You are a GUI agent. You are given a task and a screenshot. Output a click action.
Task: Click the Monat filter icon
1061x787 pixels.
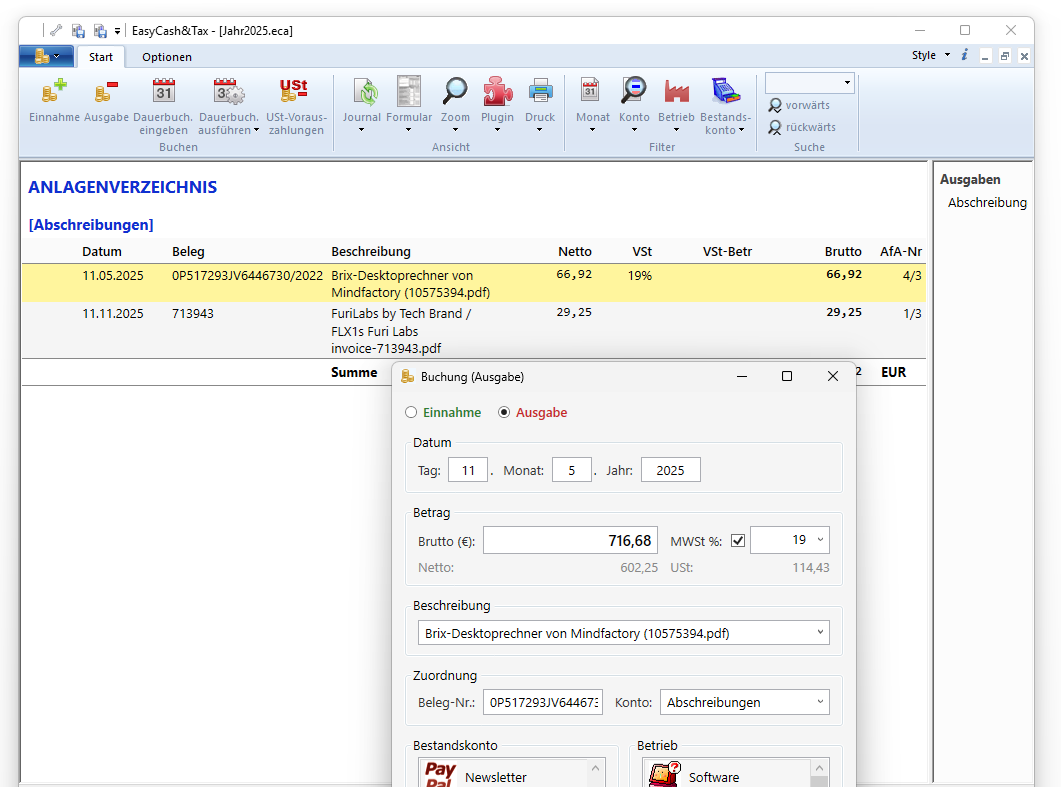tap(590, 91)
